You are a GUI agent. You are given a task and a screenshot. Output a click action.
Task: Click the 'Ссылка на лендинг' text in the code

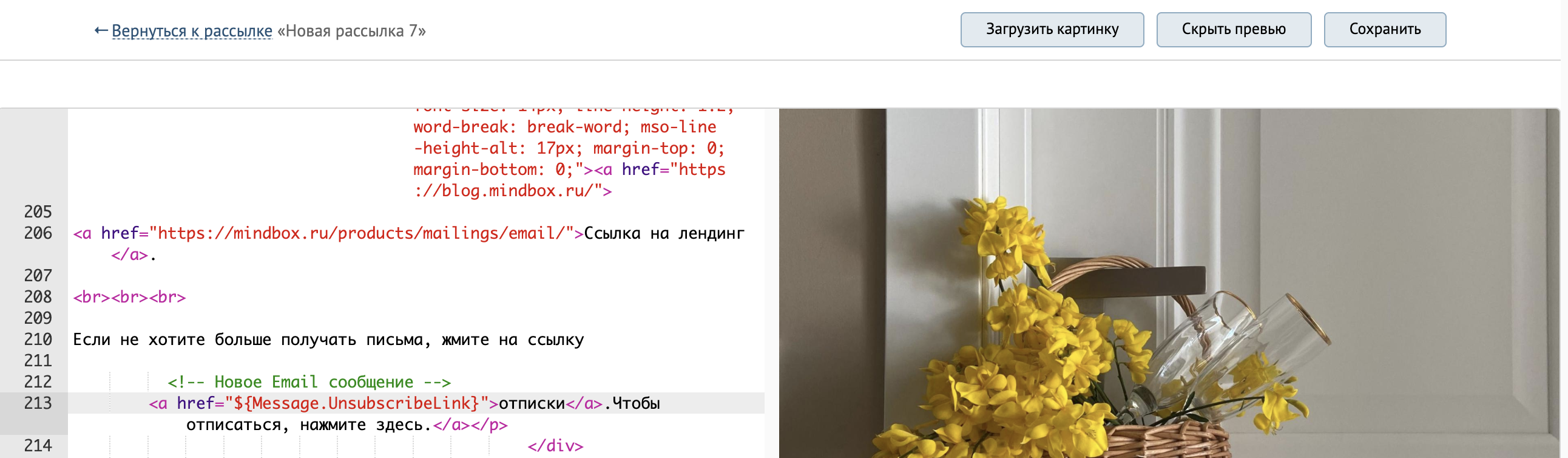[x=664, y=233]
